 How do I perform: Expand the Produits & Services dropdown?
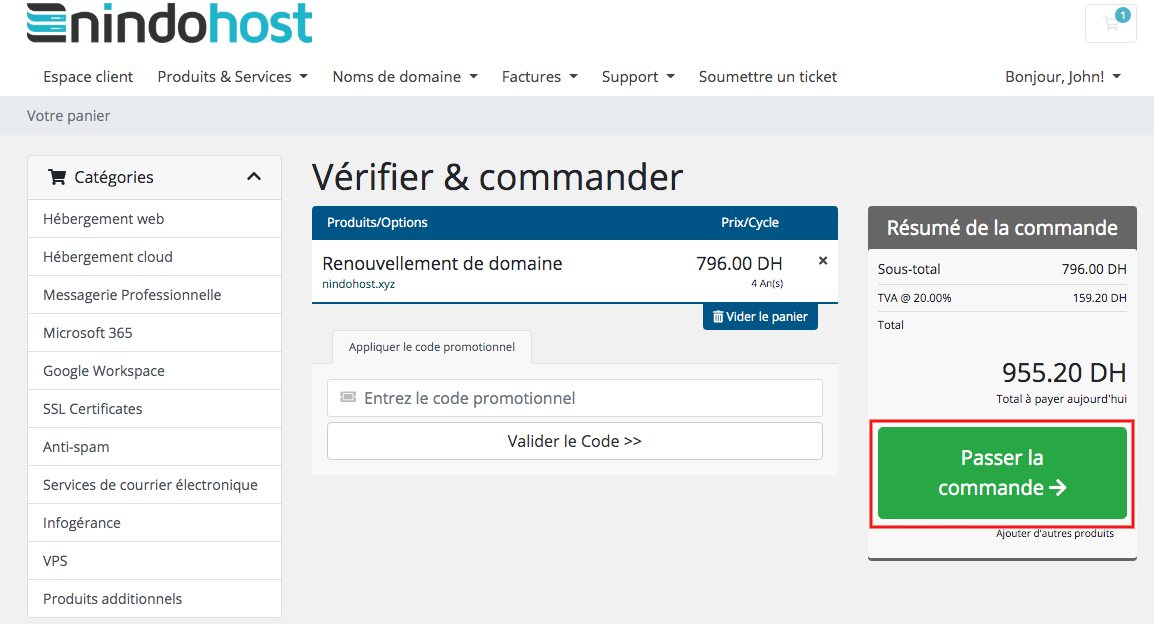click(233, 77)
